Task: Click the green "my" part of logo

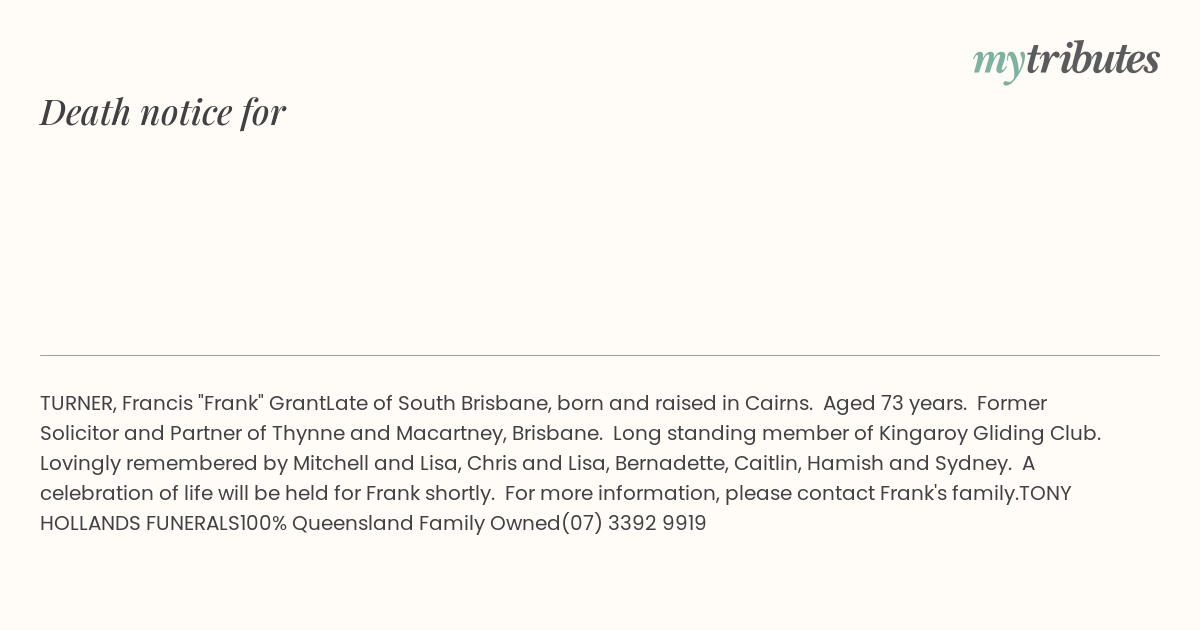Action: [x=999, y=62]
